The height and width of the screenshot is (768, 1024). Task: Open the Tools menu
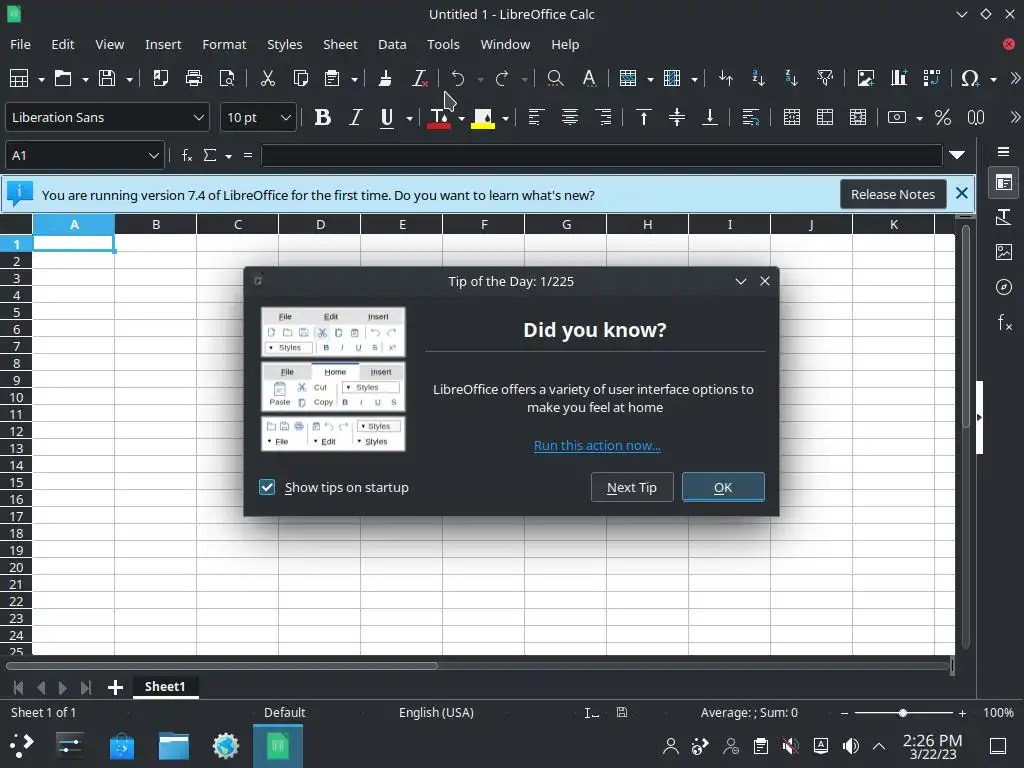[443, 44]
